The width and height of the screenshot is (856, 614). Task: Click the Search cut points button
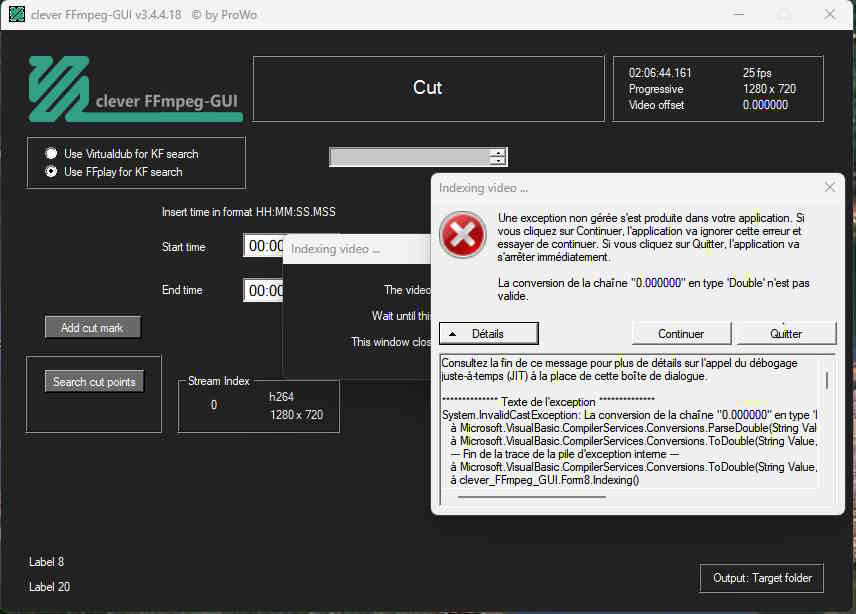(94, 381)
